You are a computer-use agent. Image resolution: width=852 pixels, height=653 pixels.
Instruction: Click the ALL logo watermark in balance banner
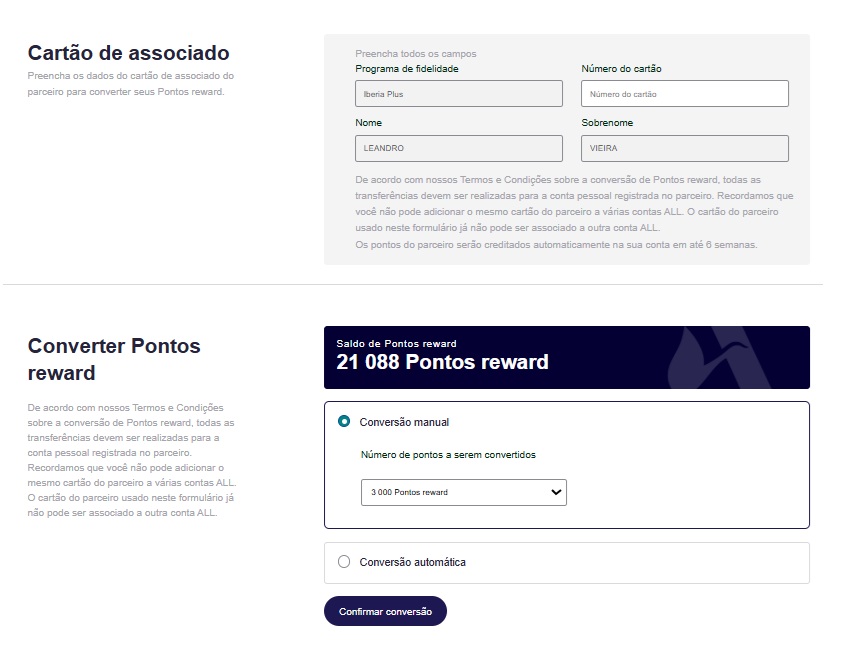click(x=722, y=357)
